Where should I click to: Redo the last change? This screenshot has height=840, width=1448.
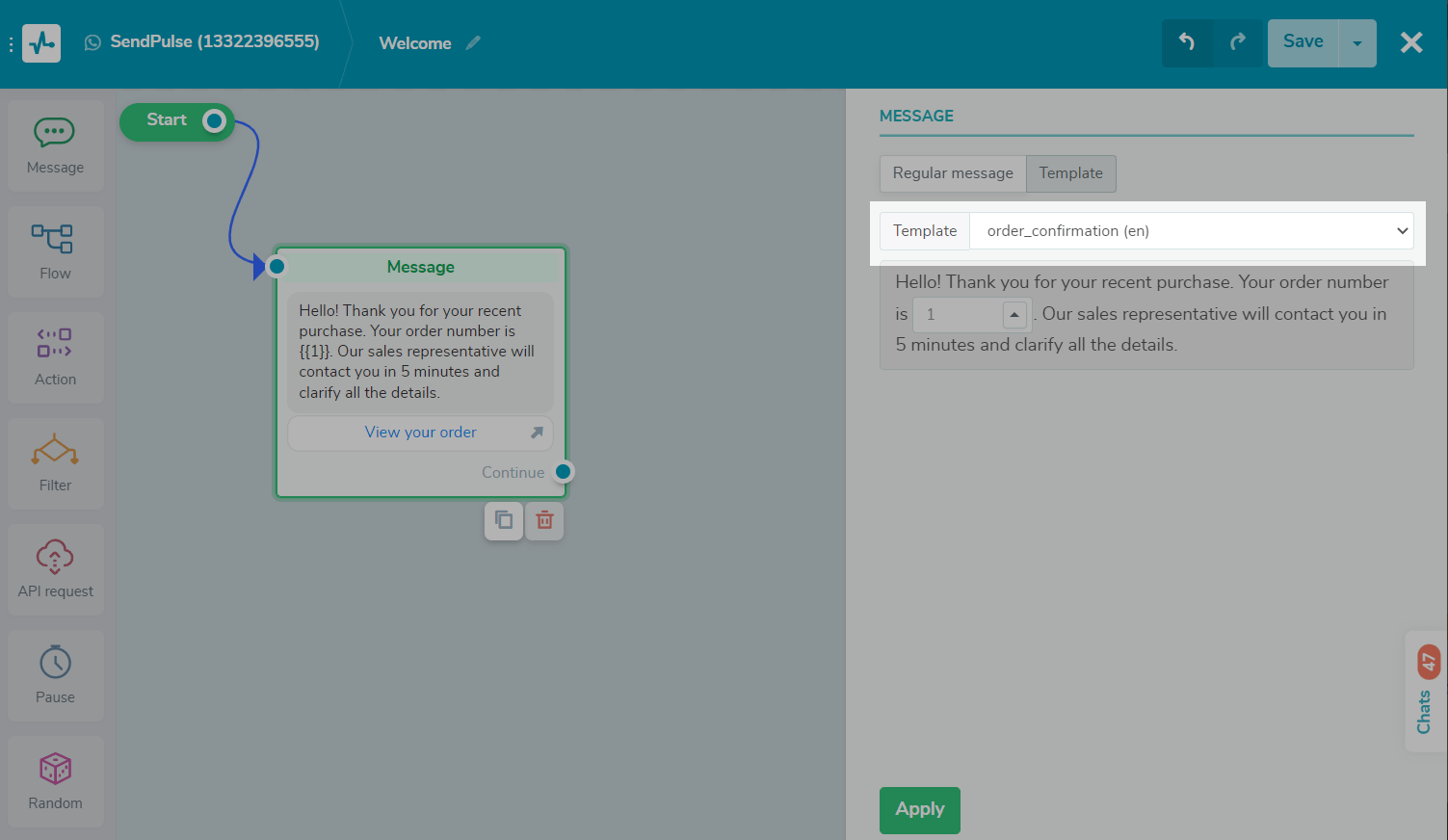pyautogui.click(x=1238, y=42)
